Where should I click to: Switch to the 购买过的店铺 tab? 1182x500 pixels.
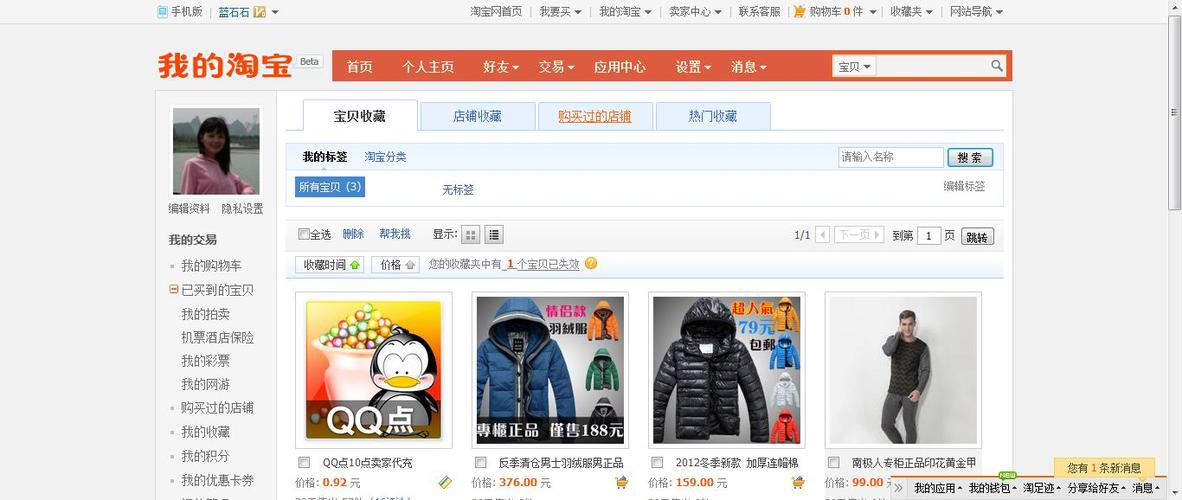click(x=595, y=116)
